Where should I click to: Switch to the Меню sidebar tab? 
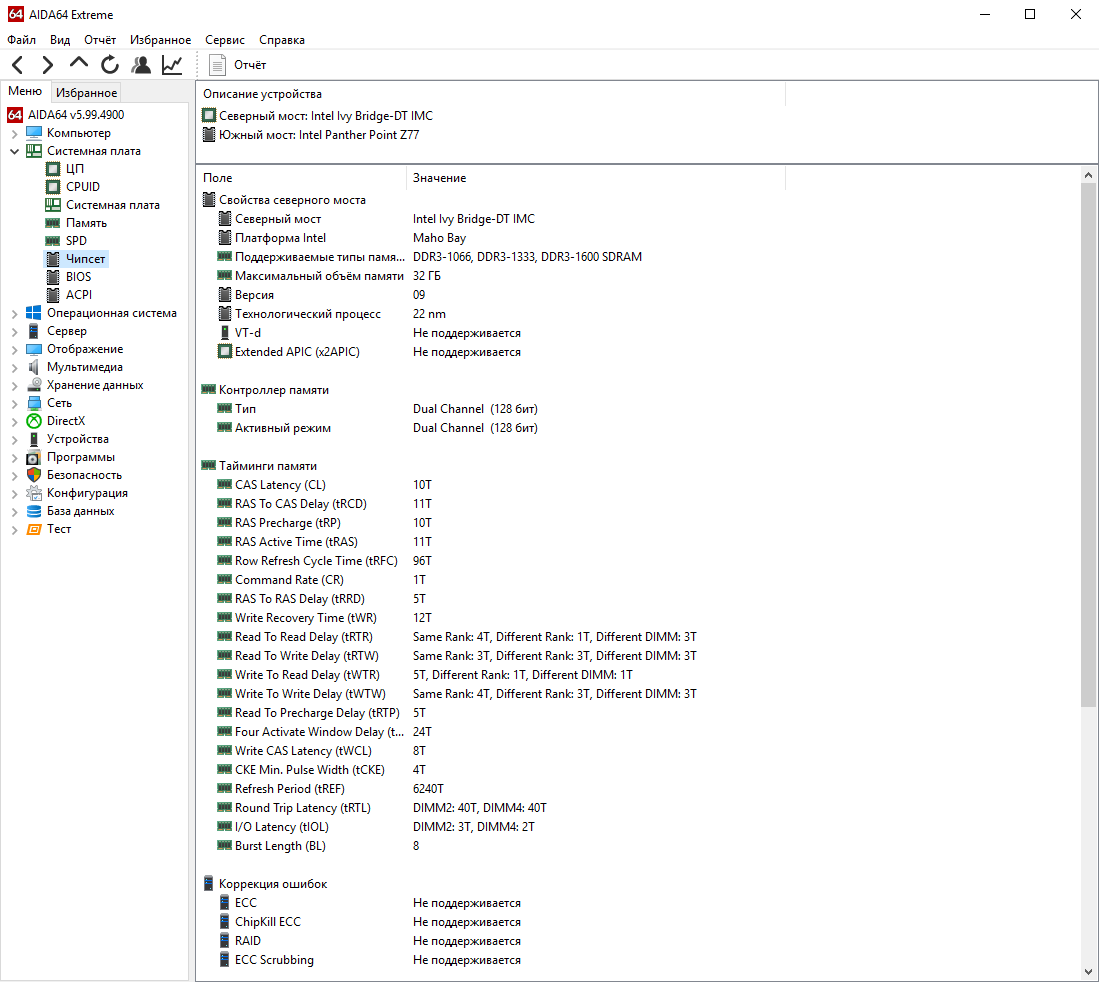(x=25, y=91)
